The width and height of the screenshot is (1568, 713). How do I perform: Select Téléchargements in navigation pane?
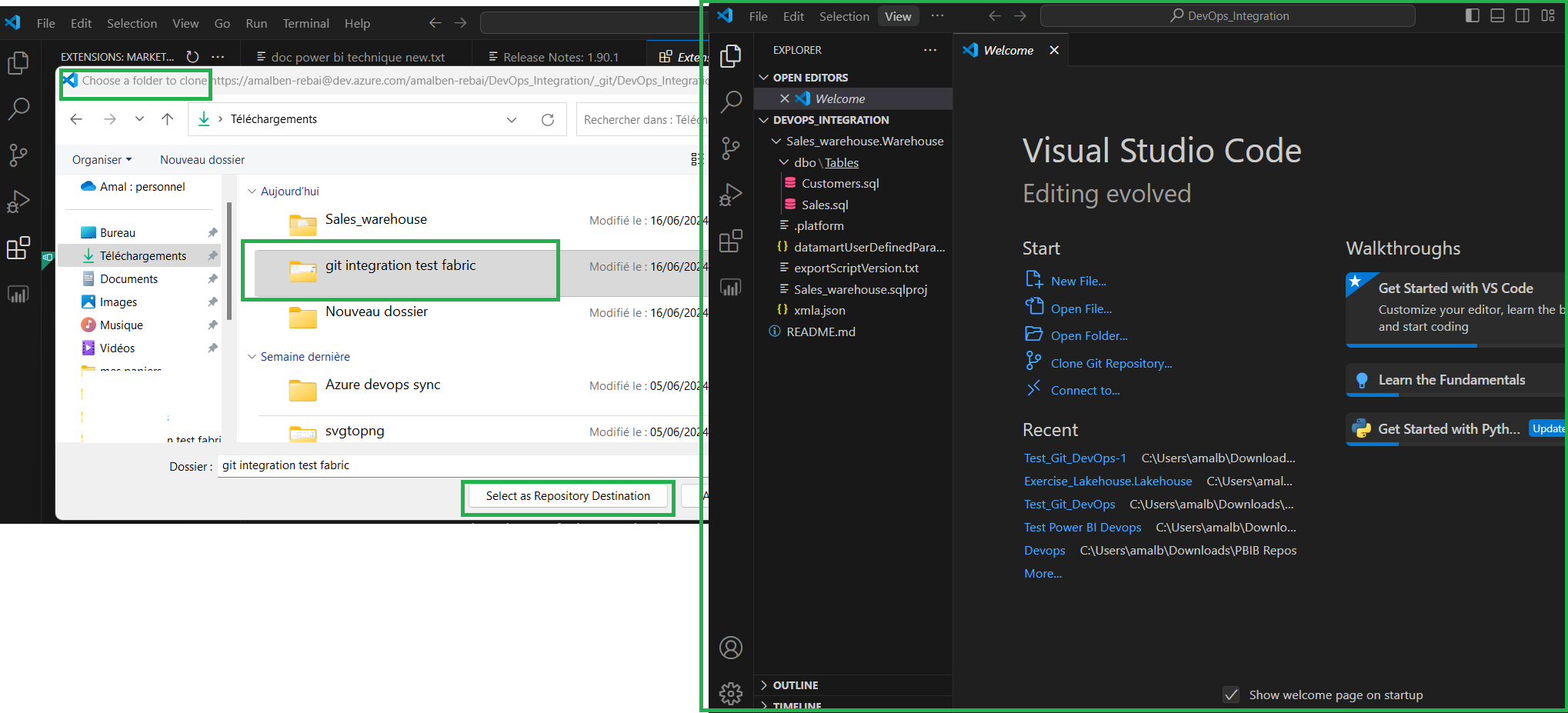pyautogui.click(x=138, y=255)
